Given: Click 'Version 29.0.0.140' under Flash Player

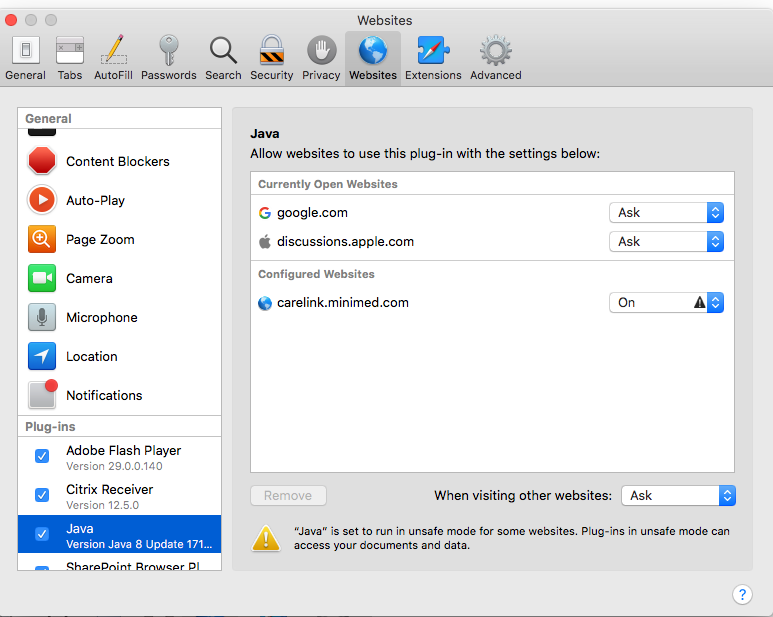Looking at the screenshot, I should pyautogui.click(x=114, y=466).
